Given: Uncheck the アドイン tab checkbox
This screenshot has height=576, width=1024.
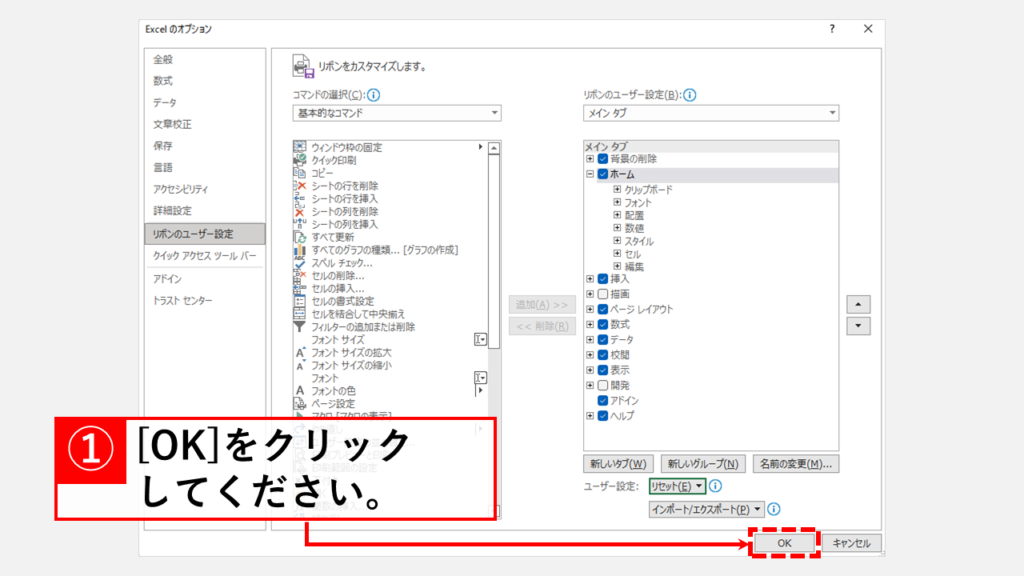Looking at the screenshot, I should click(603, 400).
